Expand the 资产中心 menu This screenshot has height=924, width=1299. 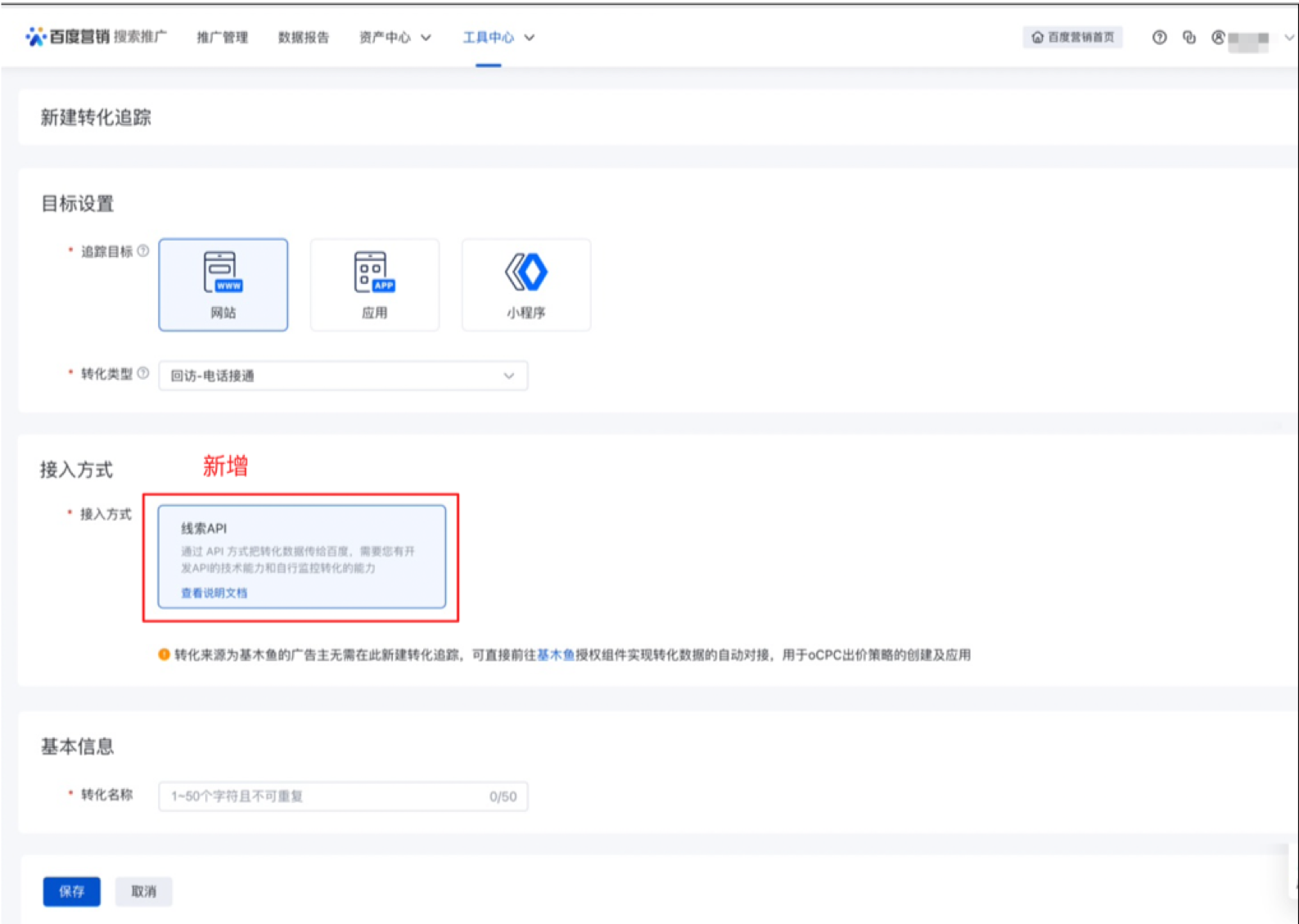pyautogui.click(x=395, y=38)
